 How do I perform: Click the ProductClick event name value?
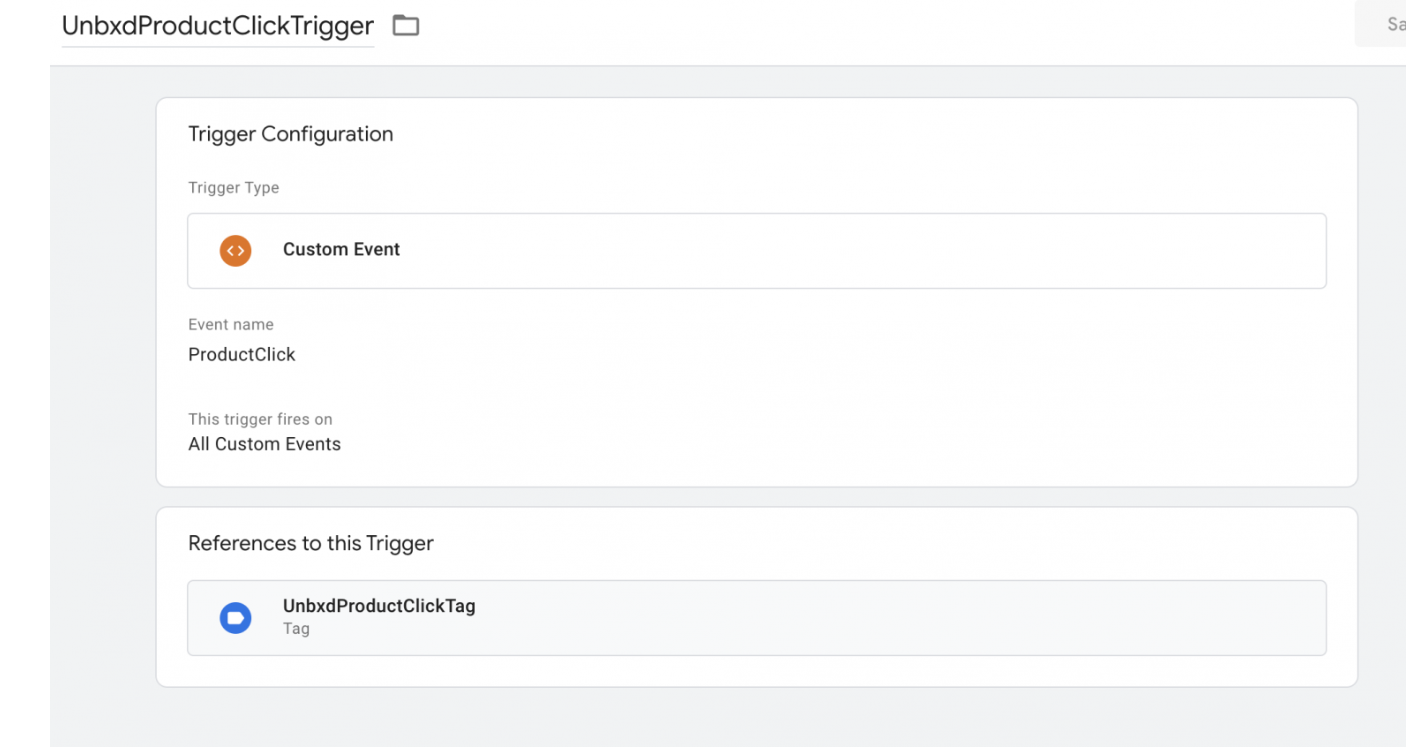pyautogui.click(x=242, y=354)
